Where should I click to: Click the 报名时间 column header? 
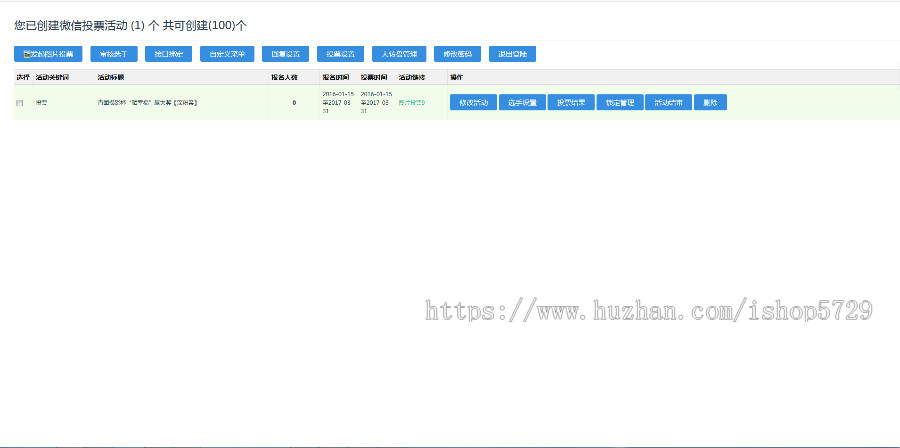[334, 77]
